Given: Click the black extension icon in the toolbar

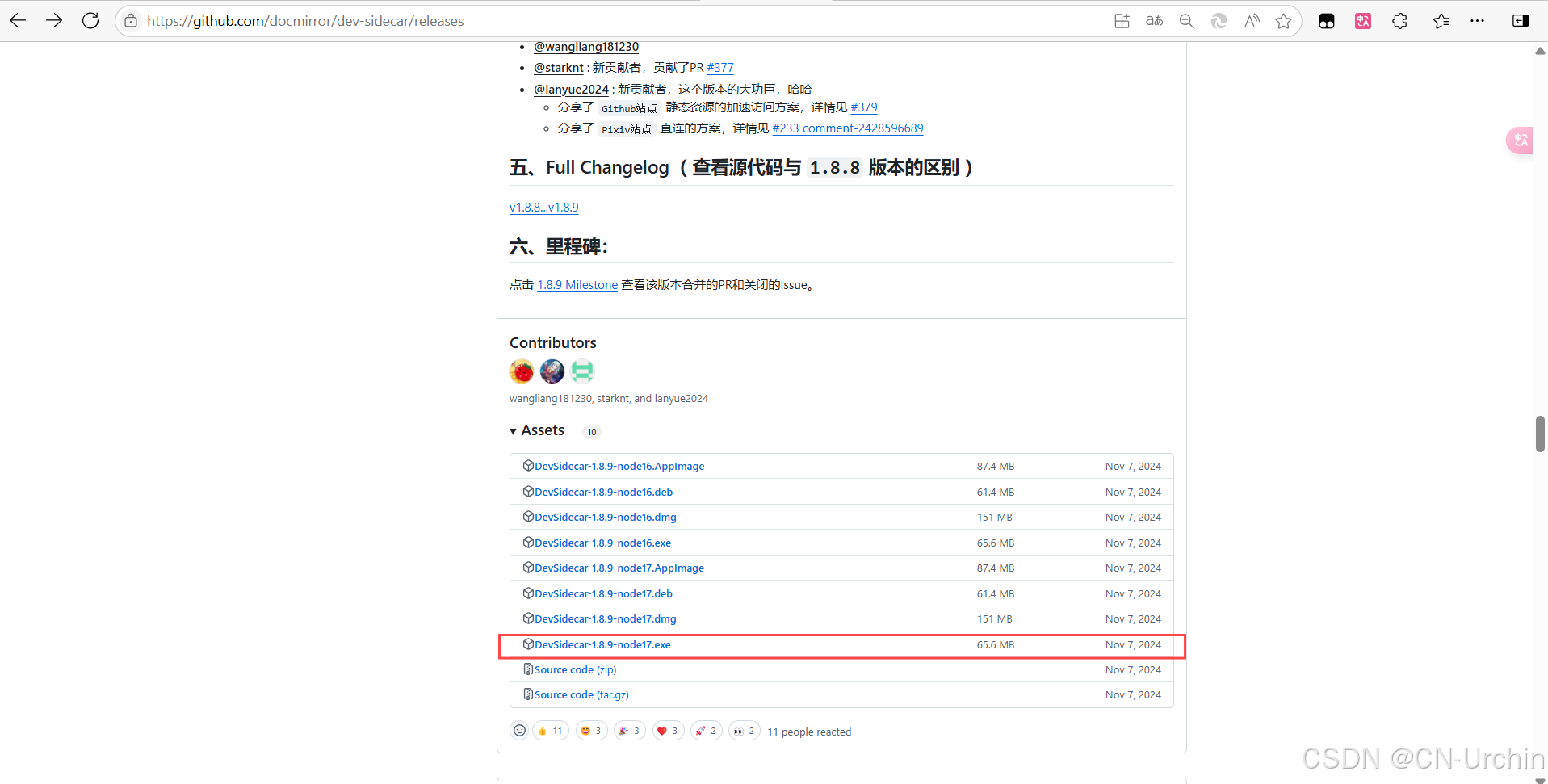Looking at the screenshot, I should pyautogui.click(x=1327, y=21).
